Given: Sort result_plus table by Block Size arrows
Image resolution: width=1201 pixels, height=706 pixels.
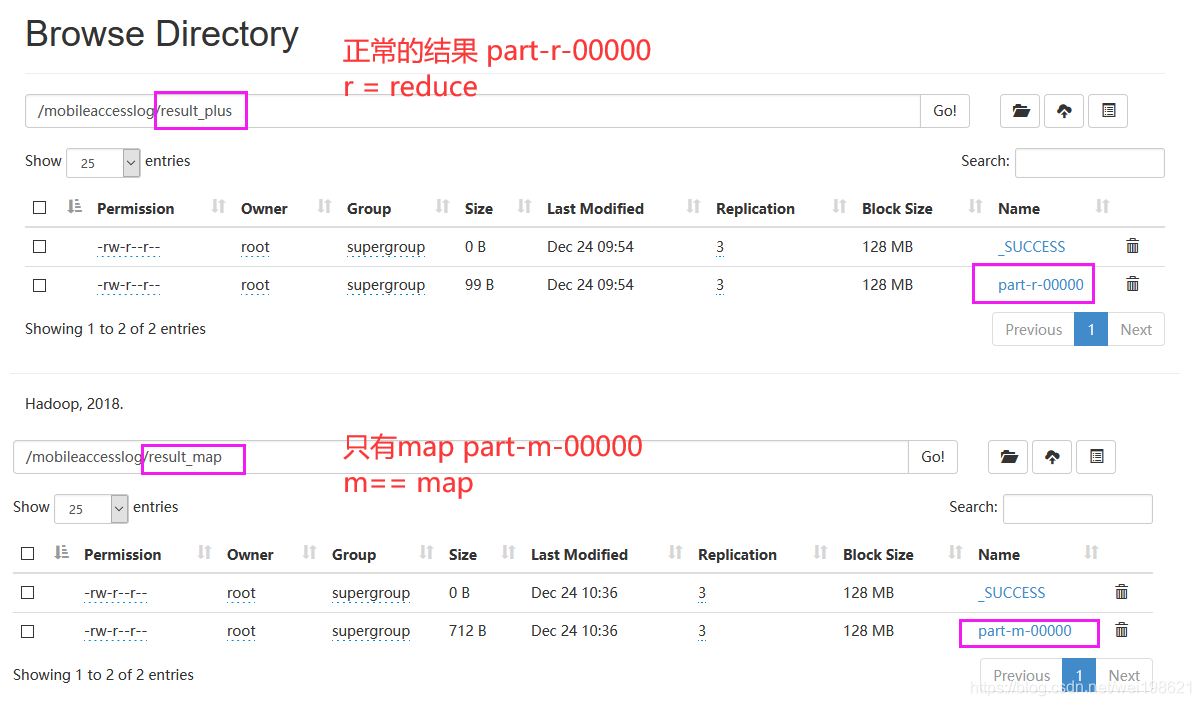Looking at the screenshot, I should click(975, 207).
